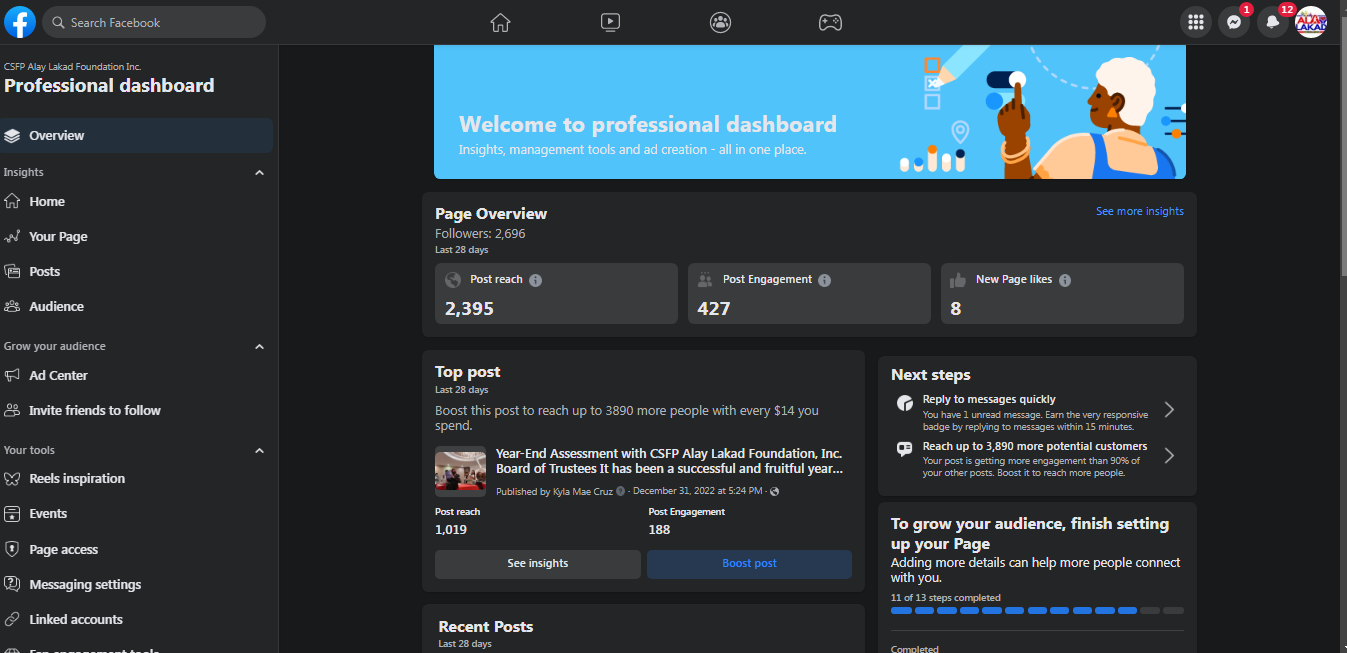1347x653 pixels.
Task: Click the 2,395 post reach value
Action: click(469, 308)
